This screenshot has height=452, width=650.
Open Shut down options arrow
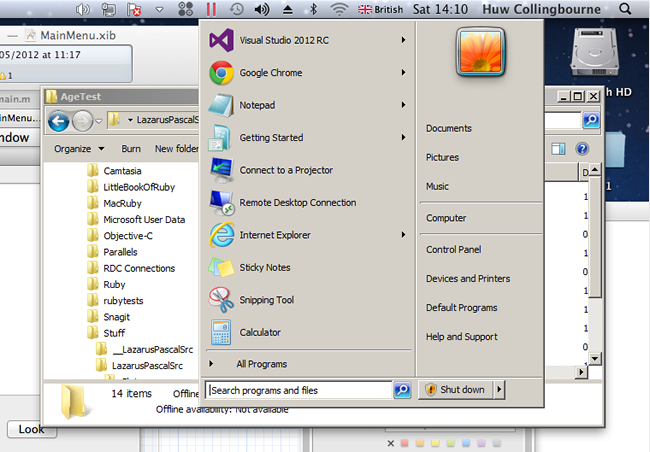499,390
